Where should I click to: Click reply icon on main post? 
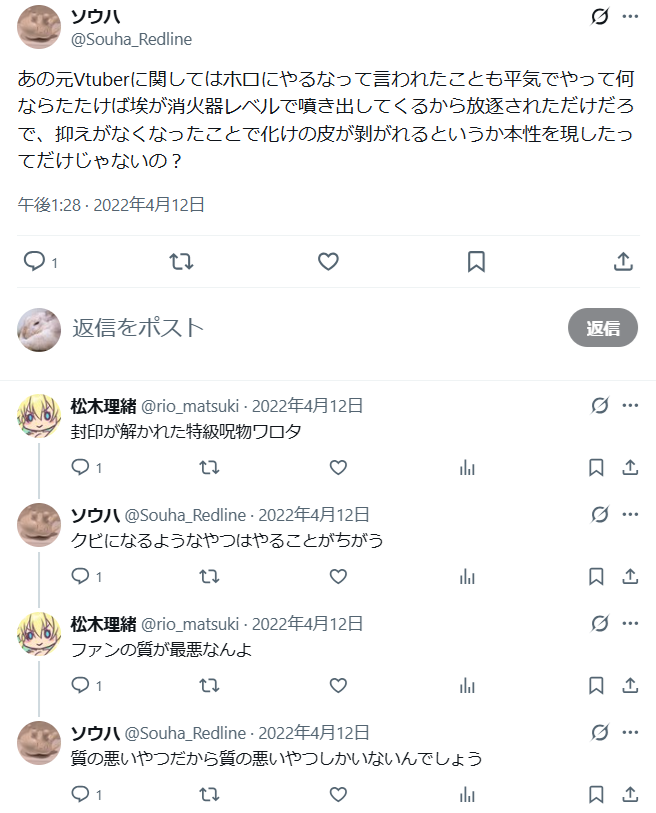(x=35, y=261)
